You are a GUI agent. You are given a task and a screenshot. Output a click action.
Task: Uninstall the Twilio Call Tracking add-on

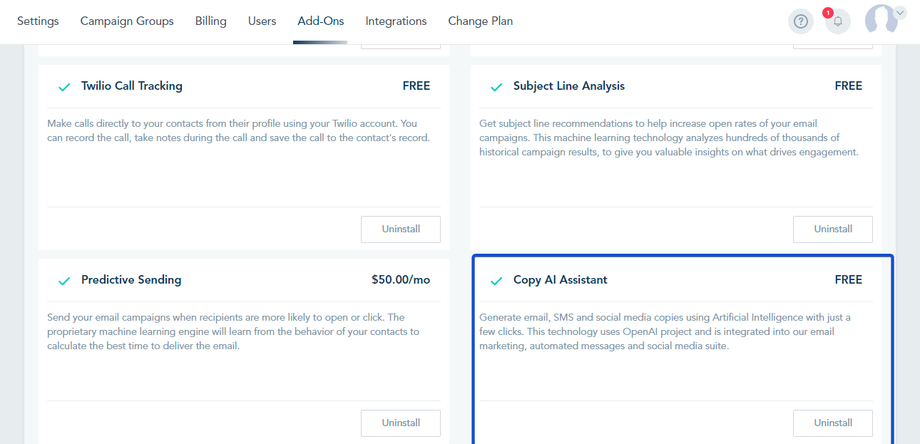401,229
